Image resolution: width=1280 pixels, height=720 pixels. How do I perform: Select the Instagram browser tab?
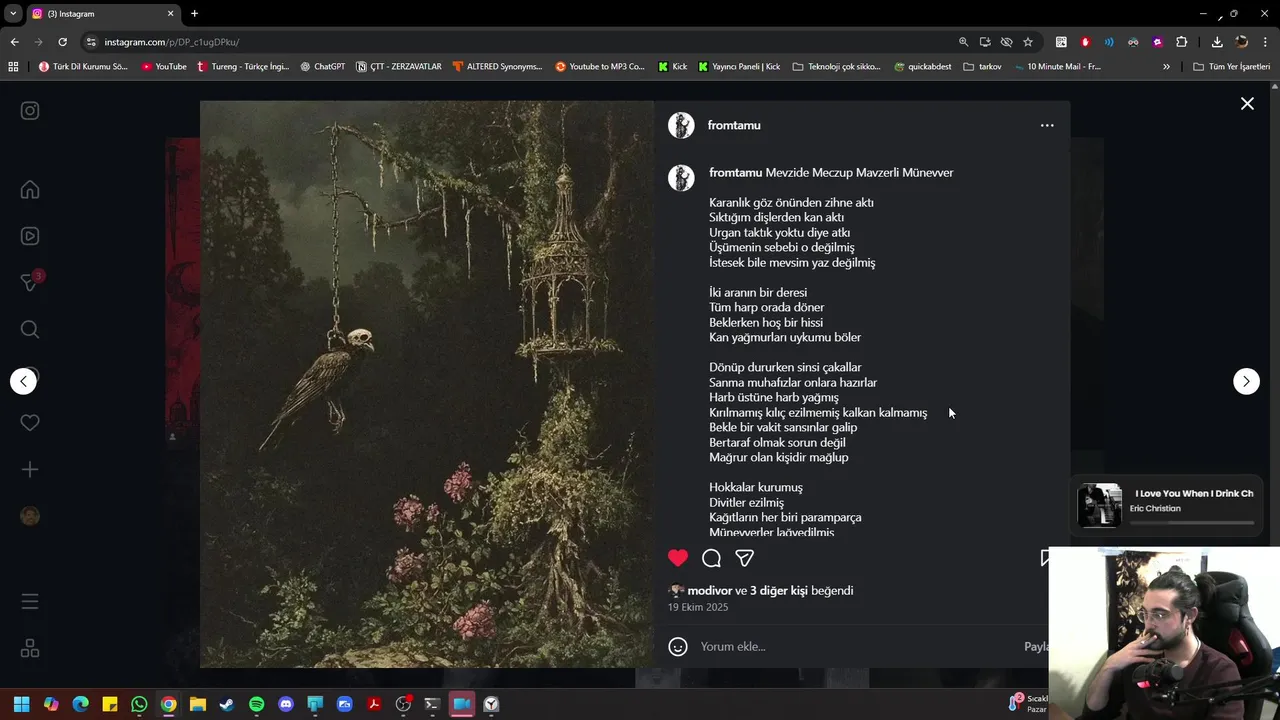point(103,14)
